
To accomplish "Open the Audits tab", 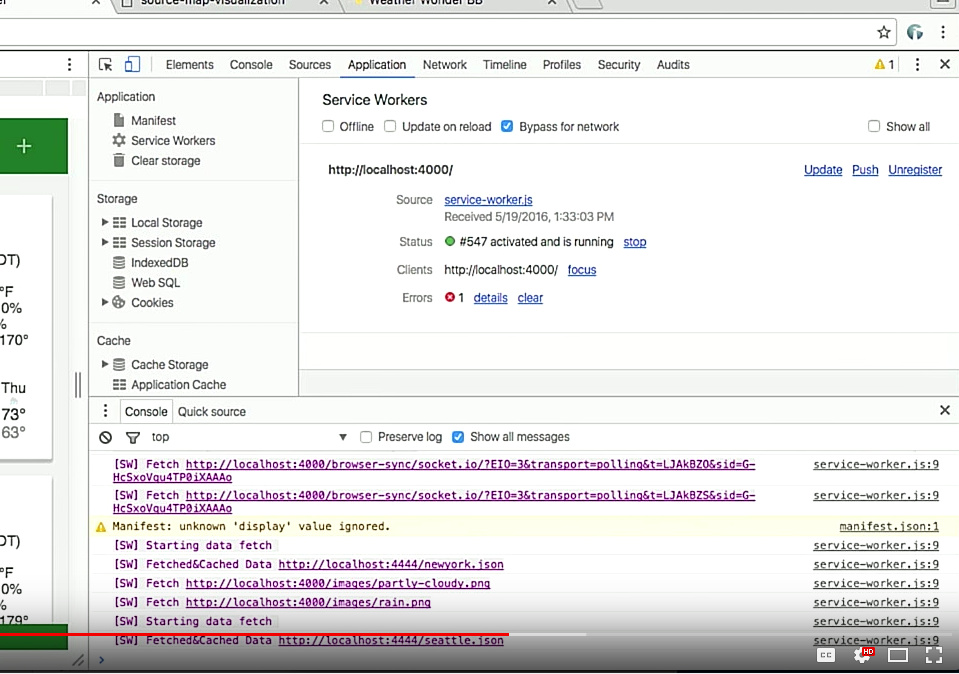I will pyautogui.click(x=673, y=64).
